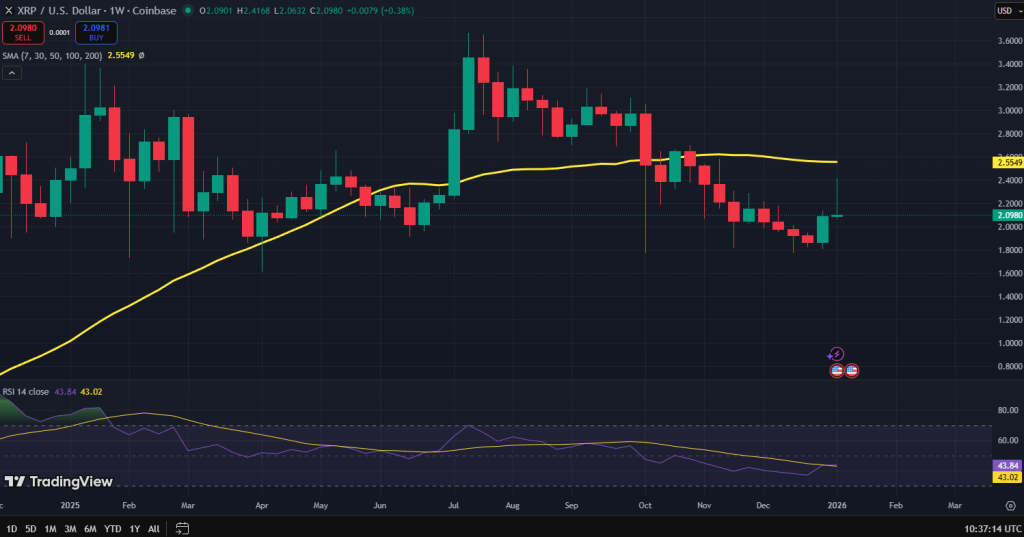
Task: Collapse the indicator legend with the chevron
Action: [12, 73]
